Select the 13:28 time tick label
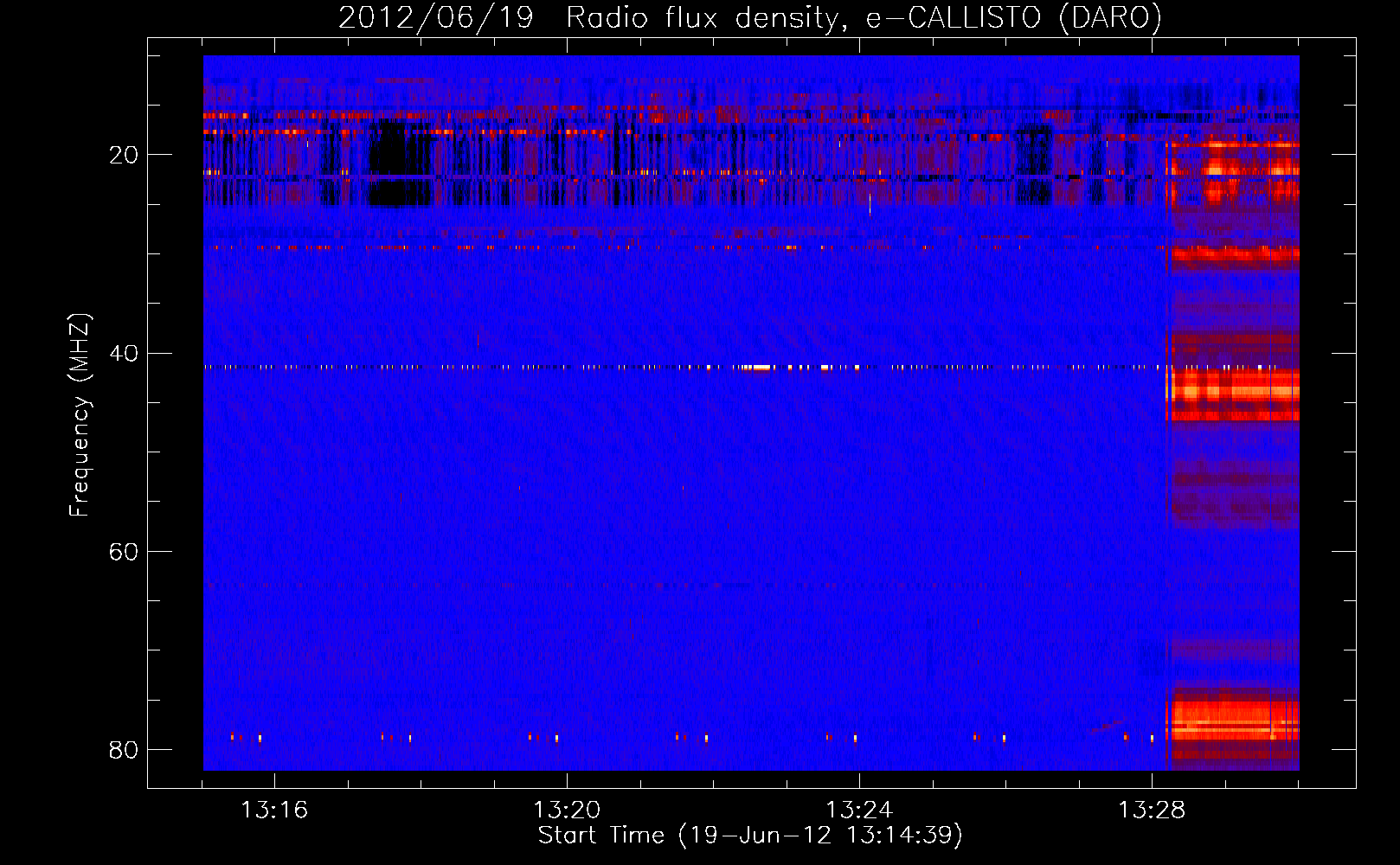Image resolution: width=1400 pixels, height=865 pixels. (x=1152, y=811)
